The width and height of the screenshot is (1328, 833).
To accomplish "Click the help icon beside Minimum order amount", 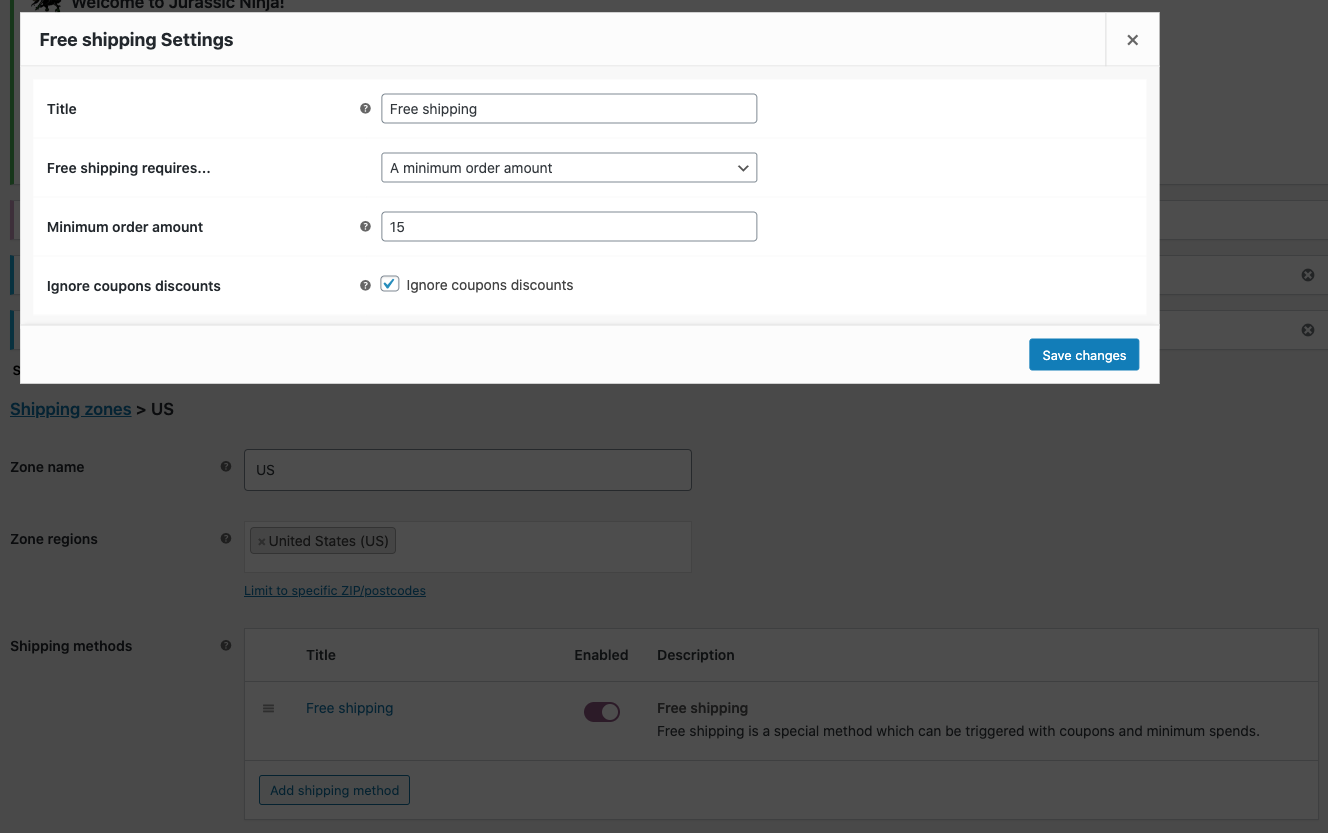I will tap(365, 226).
